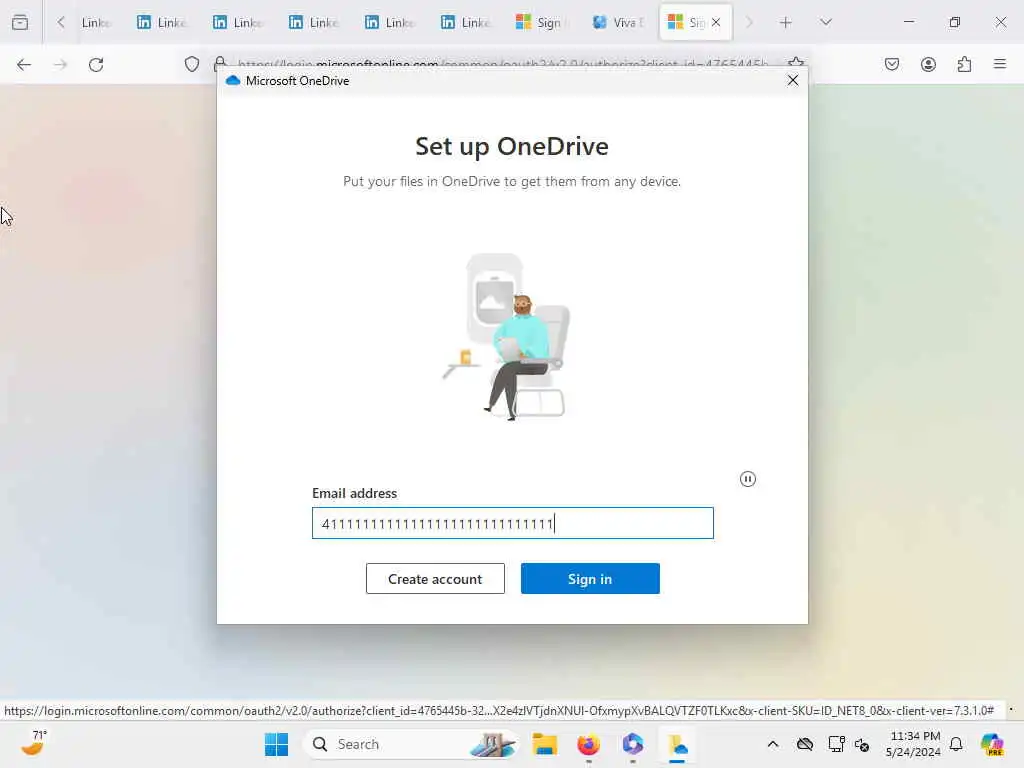Screen dimensions: 1024x768
Task: Reload the page with the refresh icon
Action: click(x=96, y=65)
